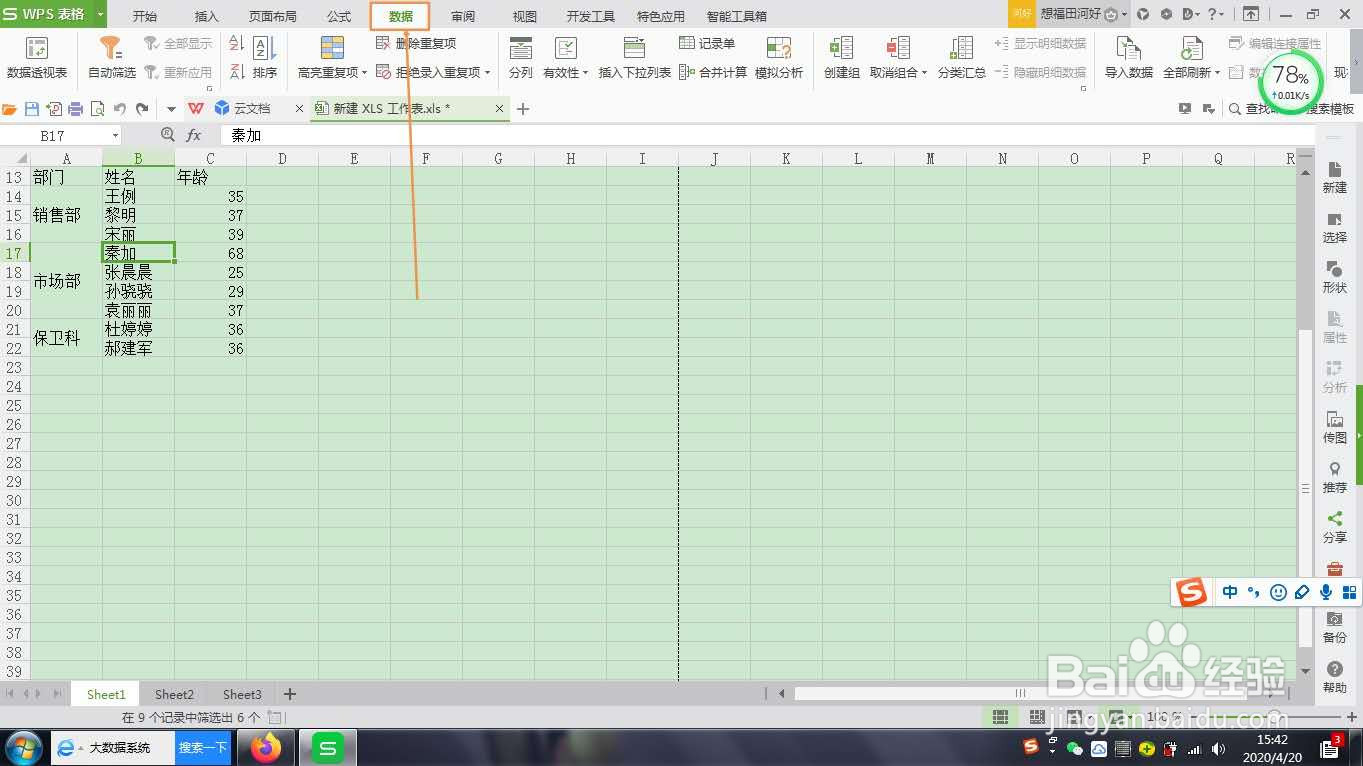Screen dimensions: 1363x766
Task: Sort descending with the Z-A icon
Action: [237, 72]
